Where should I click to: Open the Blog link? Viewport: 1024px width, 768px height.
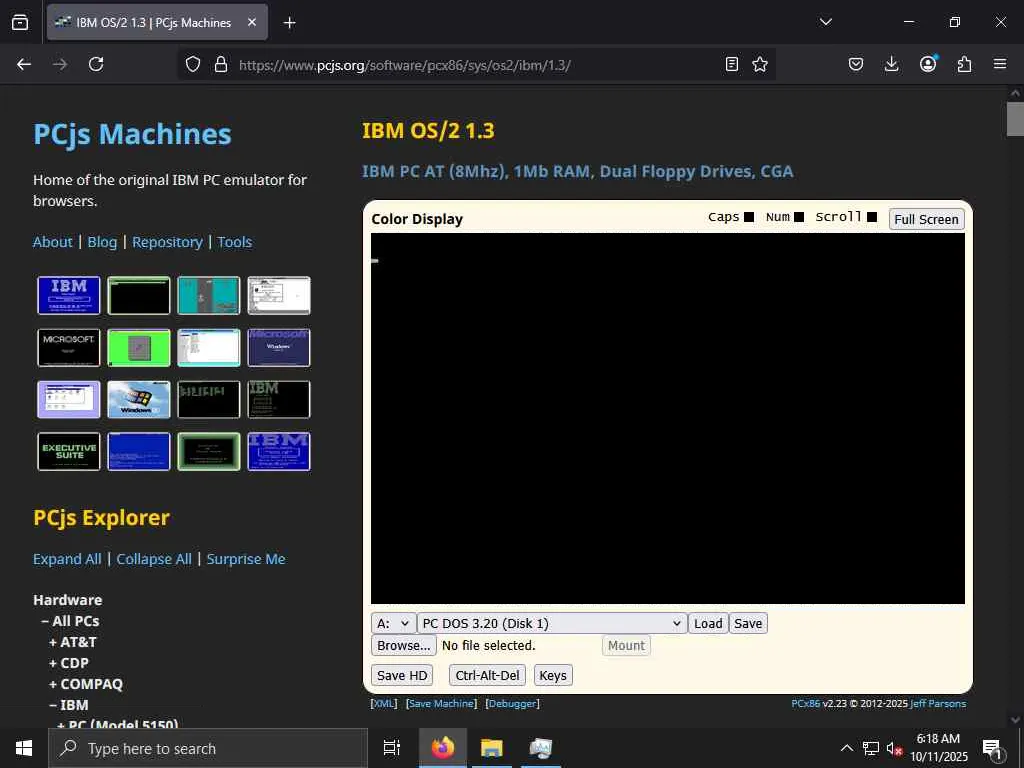[x=102, y=242]
